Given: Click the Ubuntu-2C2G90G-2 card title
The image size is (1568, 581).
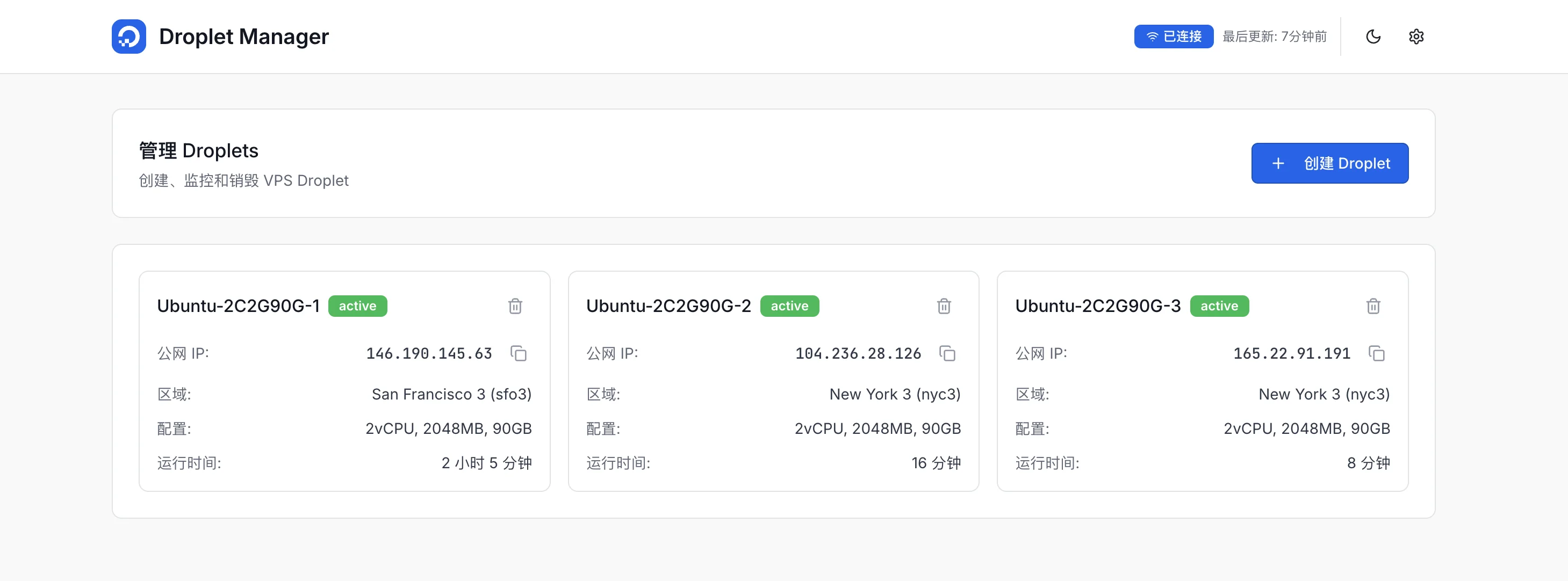Looking at the screenshot, I should pyautogui.click(x=668, y=306).
